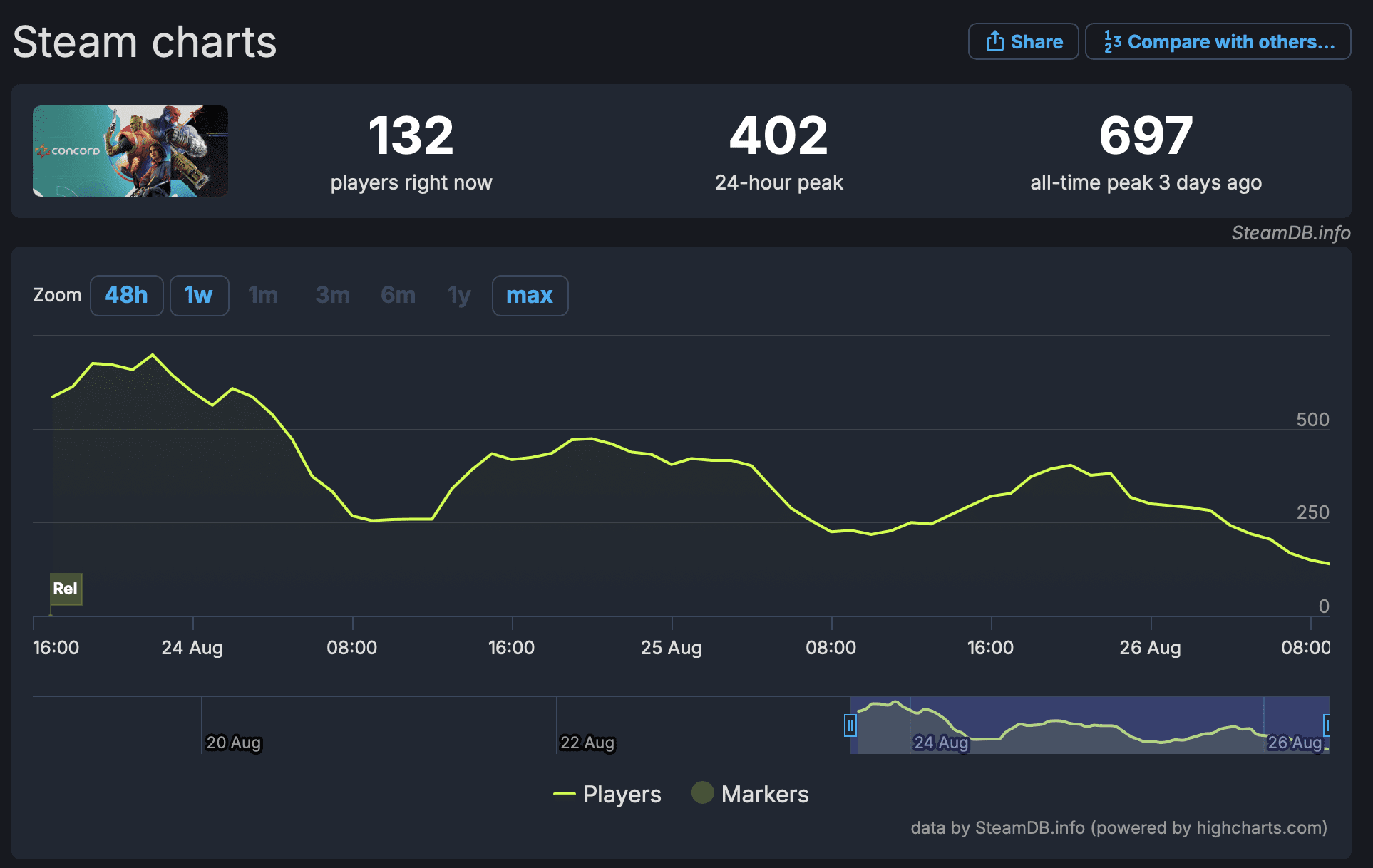Open the highcharts.com data credit text

[x=1119, y=827]
